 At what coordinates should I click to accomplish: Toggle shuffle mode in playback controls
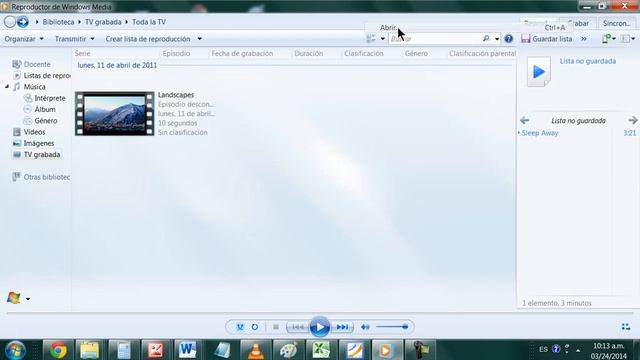(240, 327)
